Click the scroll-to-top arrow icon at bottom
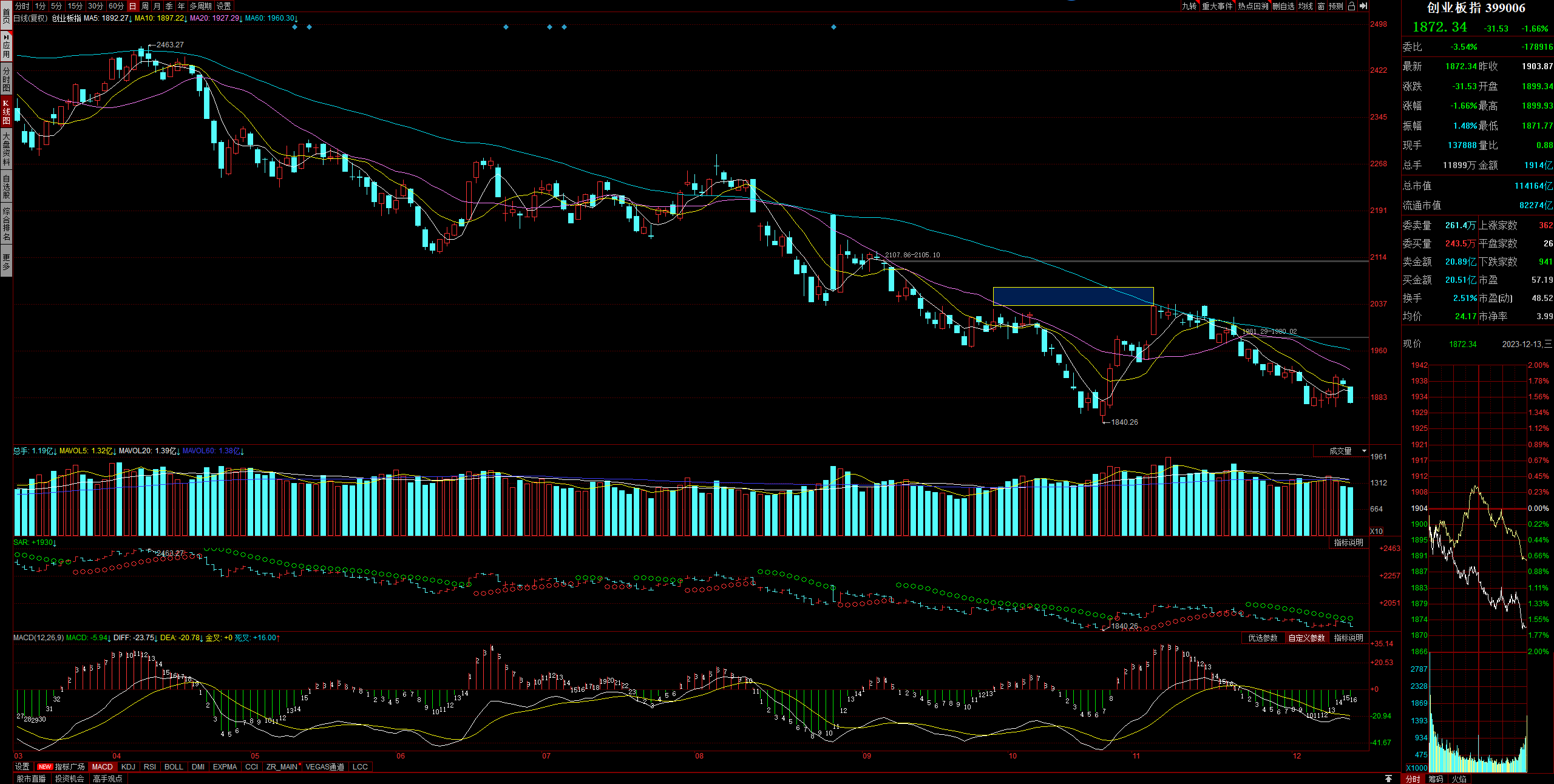Viewport: 1554px width, 784px height. pyautogui.click(x=1388, y=779)
